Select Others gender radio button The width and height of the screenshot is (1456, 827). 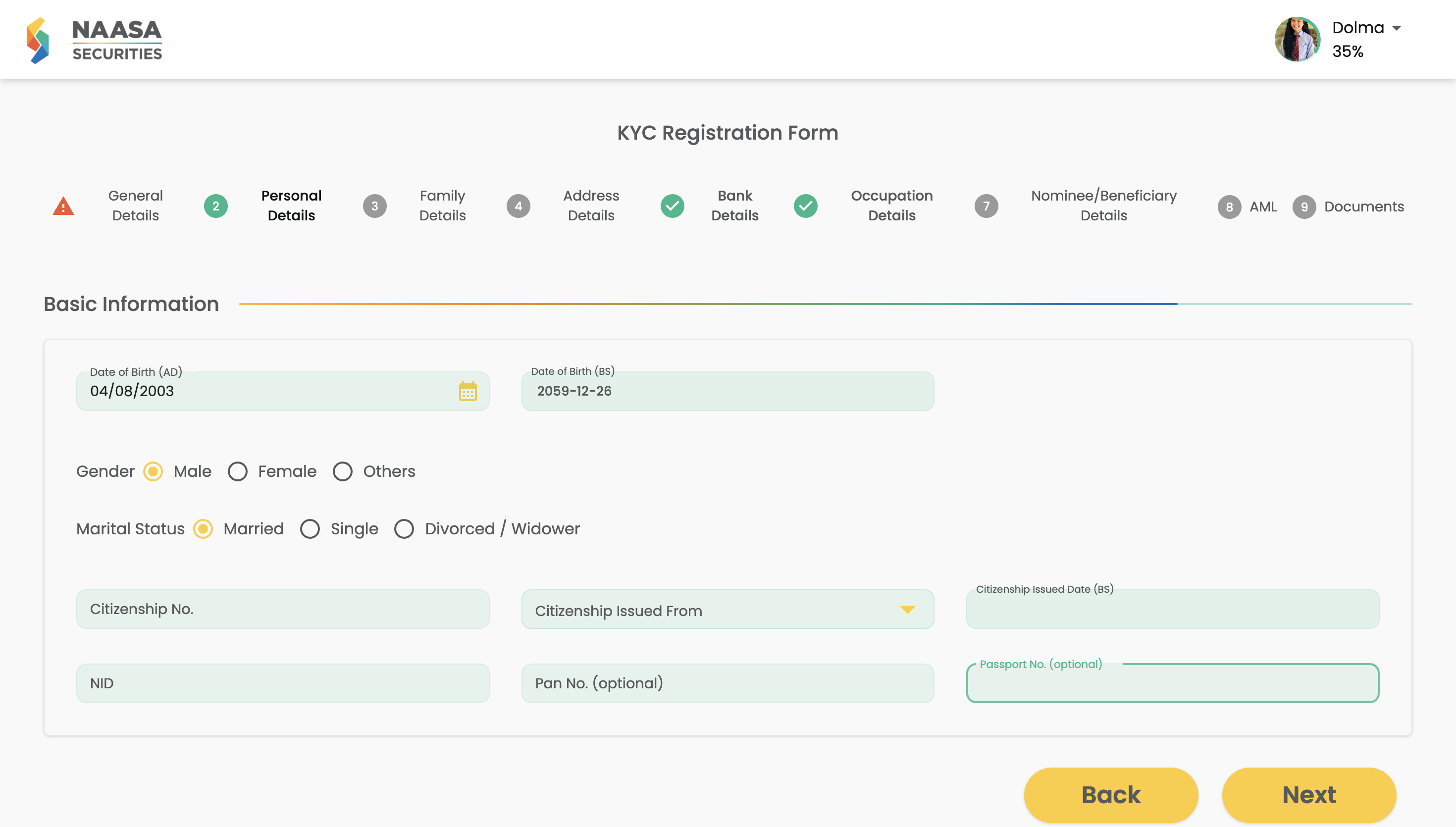(342, 471)
